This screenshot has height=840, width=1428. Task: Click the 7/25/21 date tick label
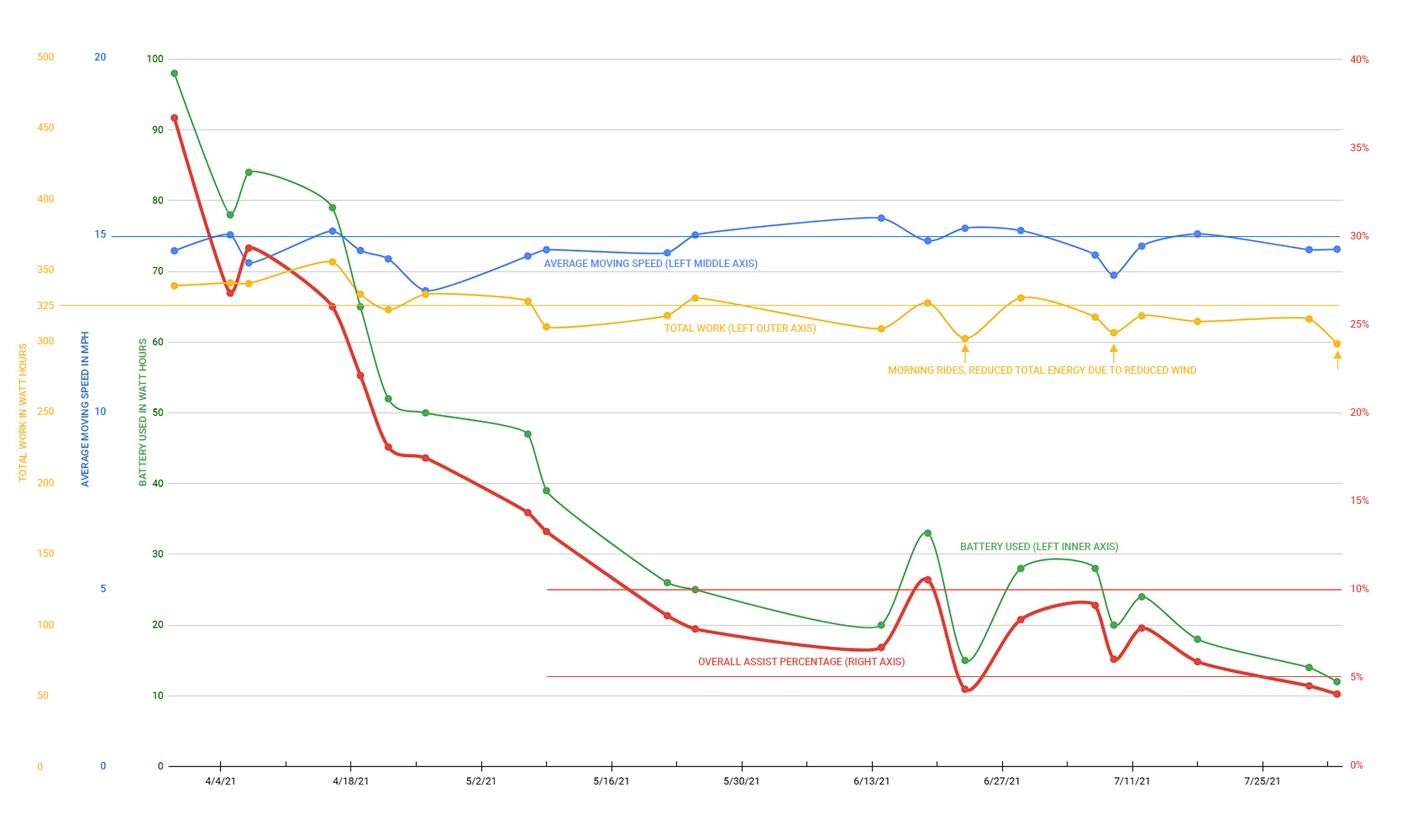click(1262, 781)
